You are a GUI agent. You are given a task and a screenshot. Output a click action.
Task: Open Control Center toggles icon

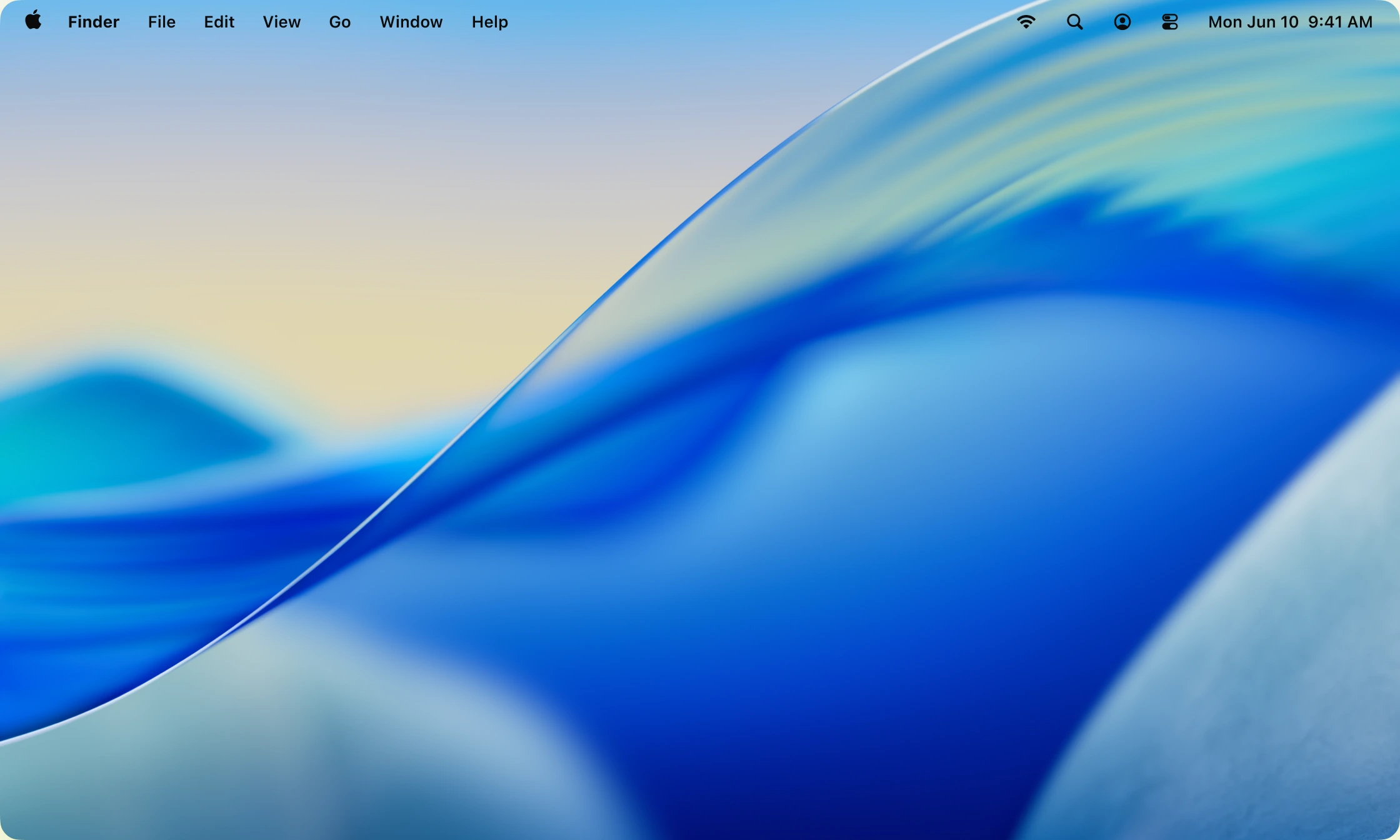1169,22
